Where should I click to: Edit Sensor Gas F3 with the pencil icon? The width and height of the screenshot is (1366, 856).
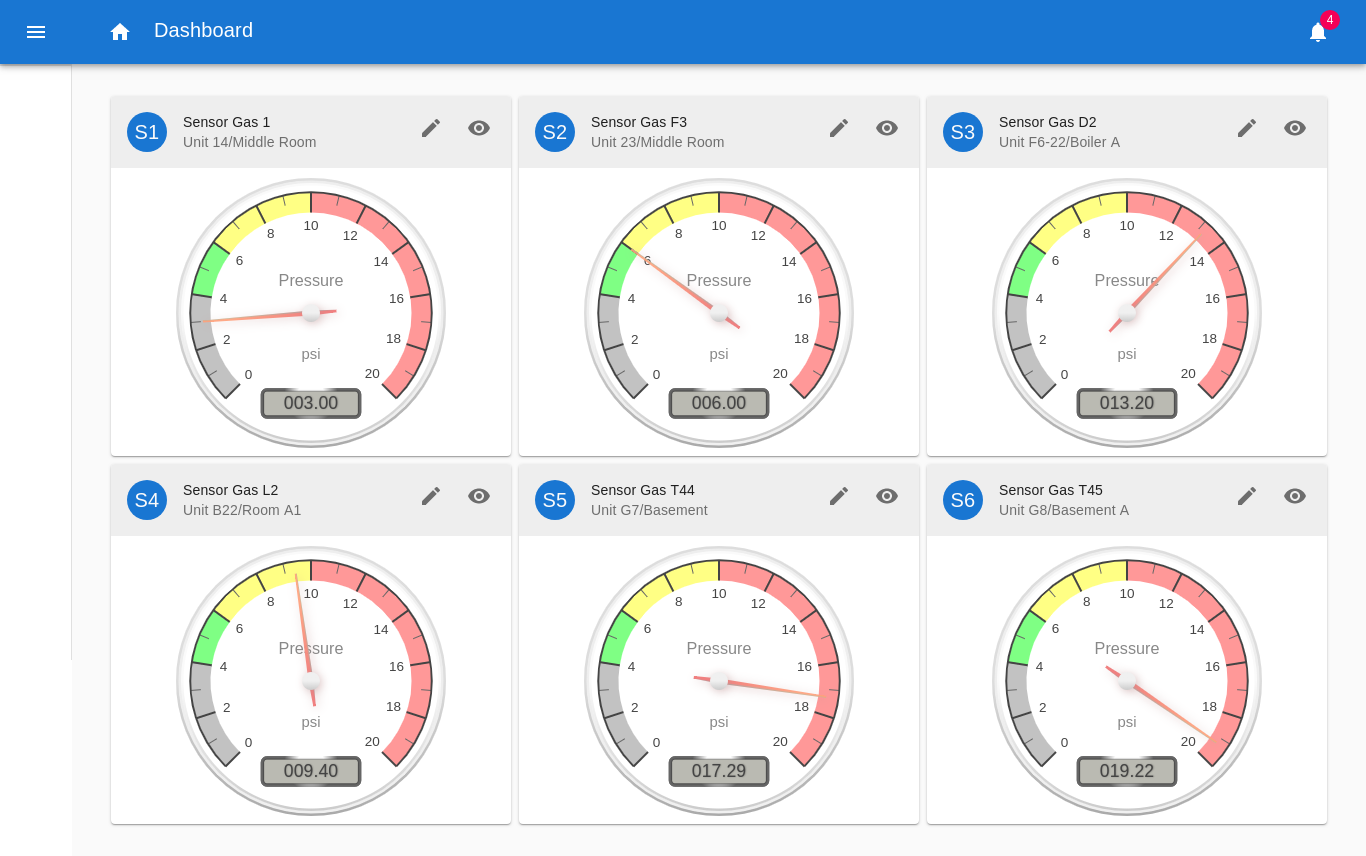coord(839,128)
